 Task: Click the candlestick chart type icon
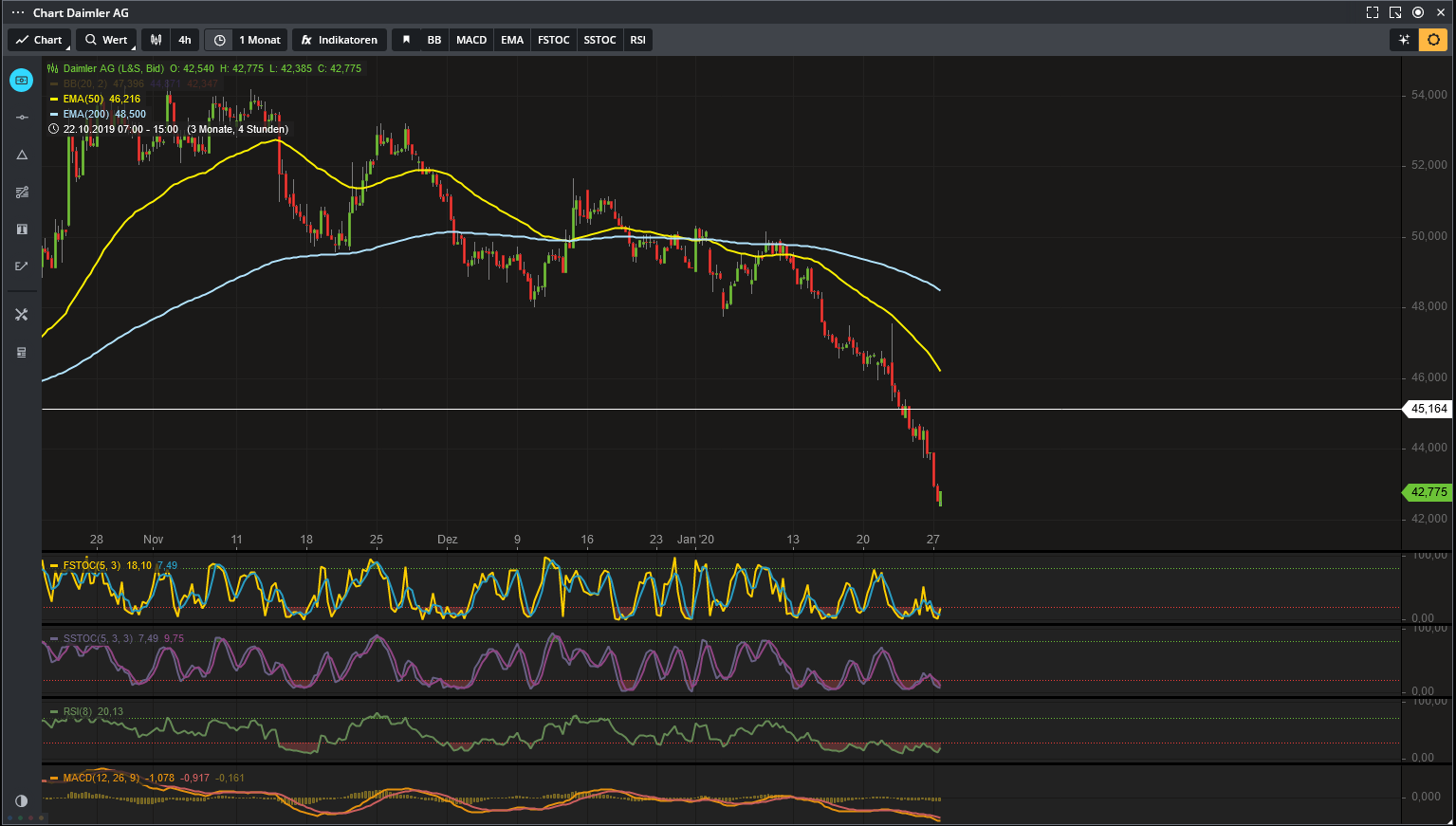click(157, 40)
